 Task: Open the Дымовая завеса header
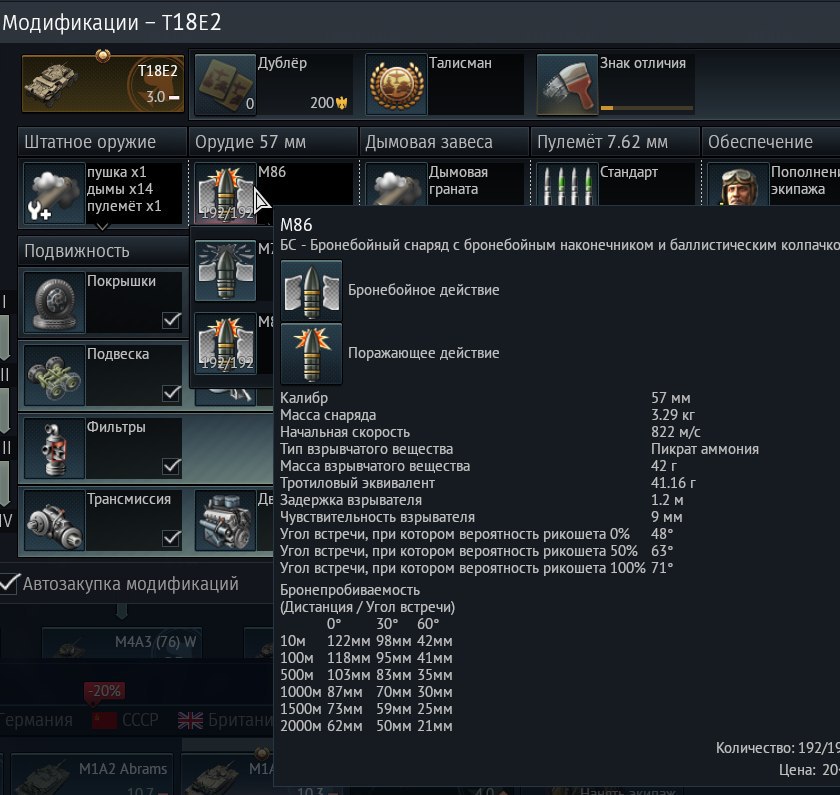444,142
